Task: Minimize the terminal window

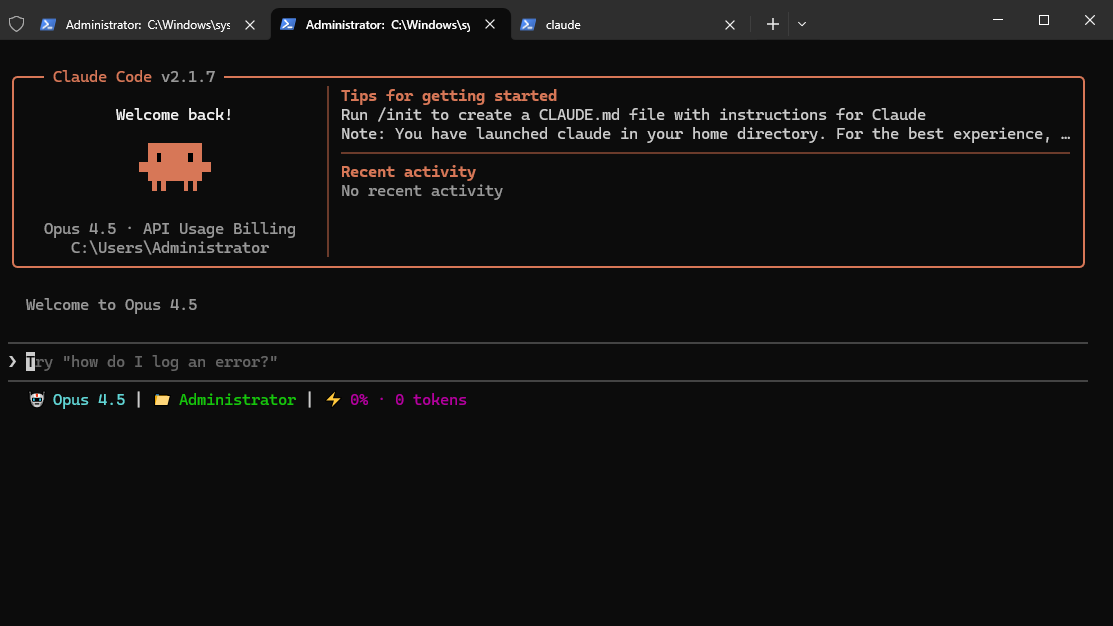Action: (998, 20)
